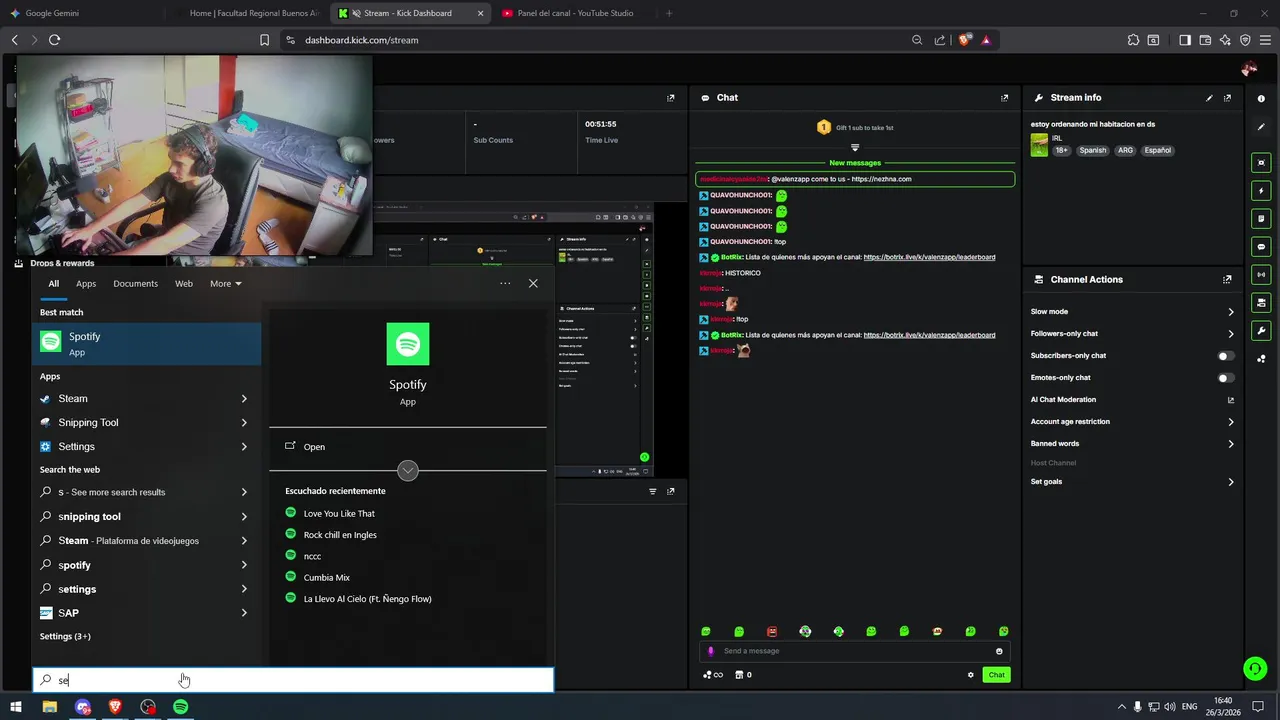
Task: Open Brave VPN shield icon
Action: point(1245,40)
